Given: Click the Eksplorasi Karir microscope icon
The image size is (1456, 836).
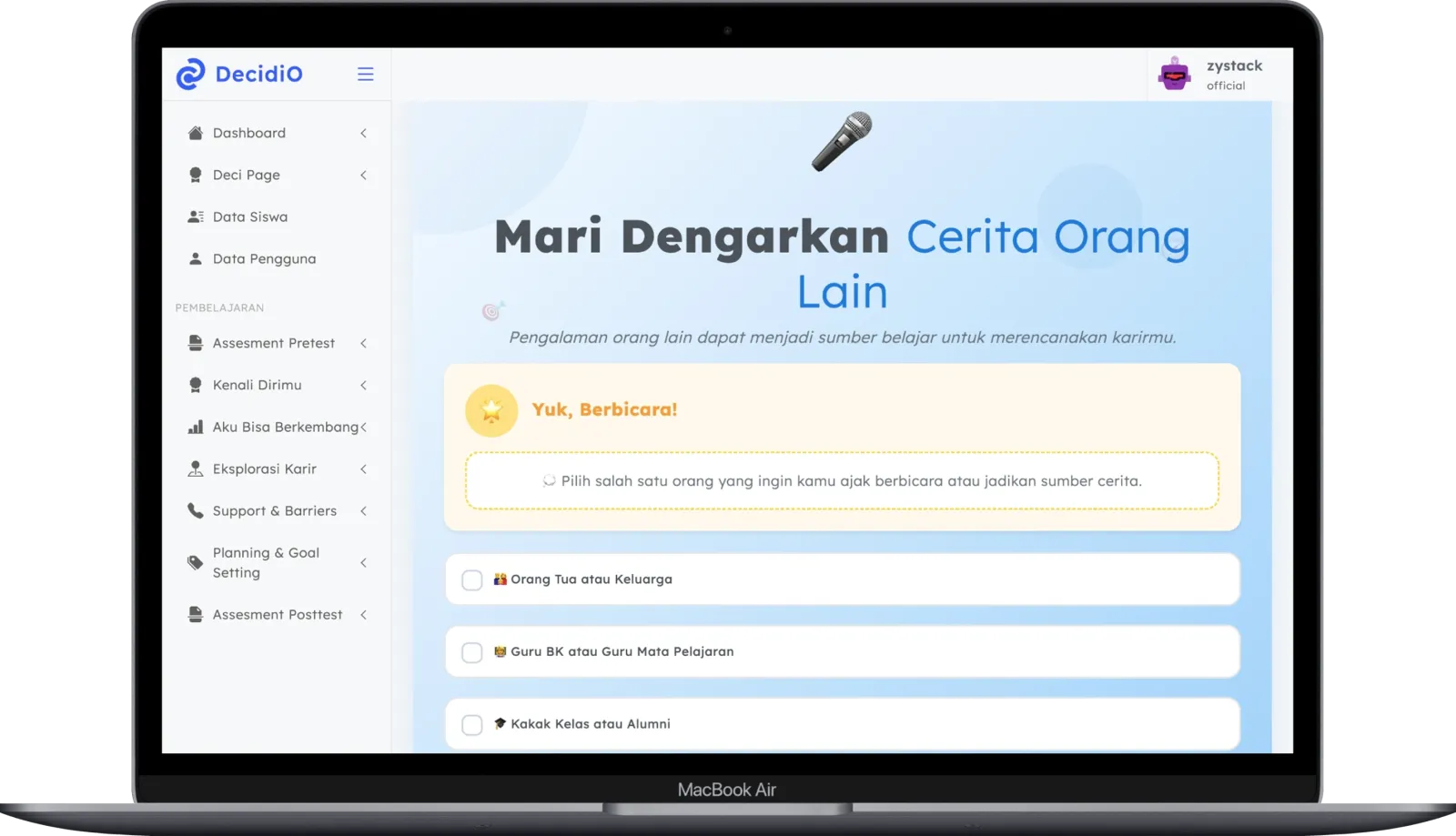Looking at the screenshot, I should (x=195, y=468).
